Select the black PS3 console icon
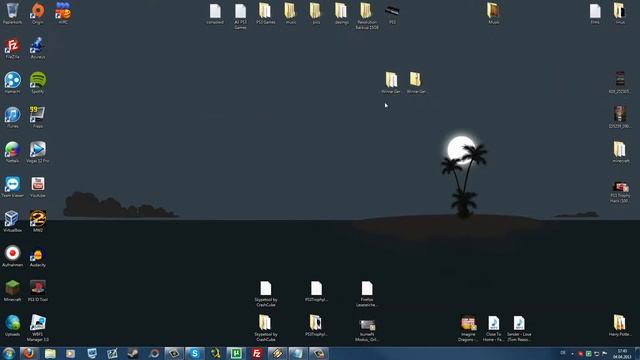The image size is (640, 360). [392, 13]
